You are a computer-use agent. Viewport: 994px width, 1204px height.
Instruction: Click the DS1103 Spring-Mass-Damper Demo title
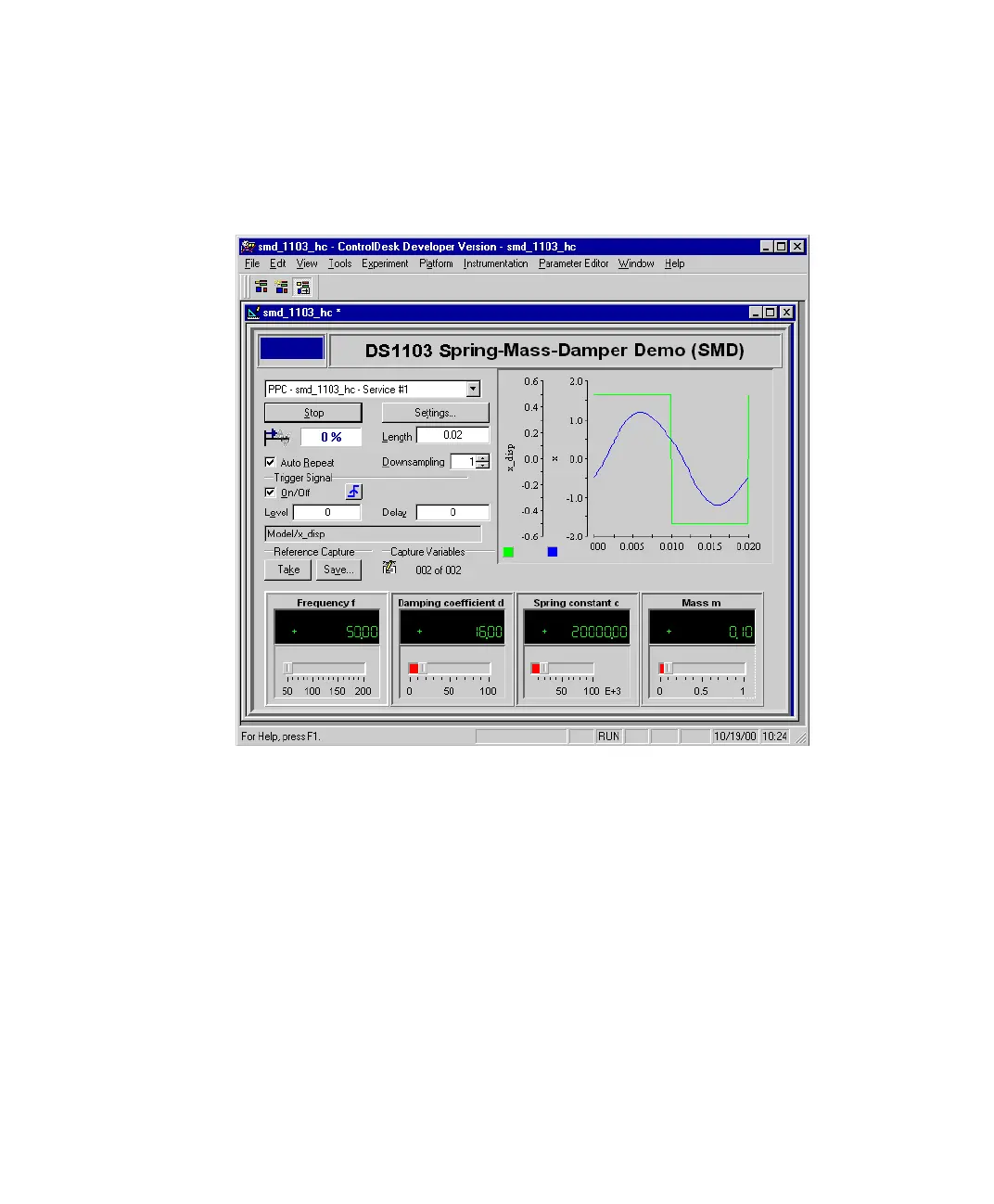(x=554, y=351)
